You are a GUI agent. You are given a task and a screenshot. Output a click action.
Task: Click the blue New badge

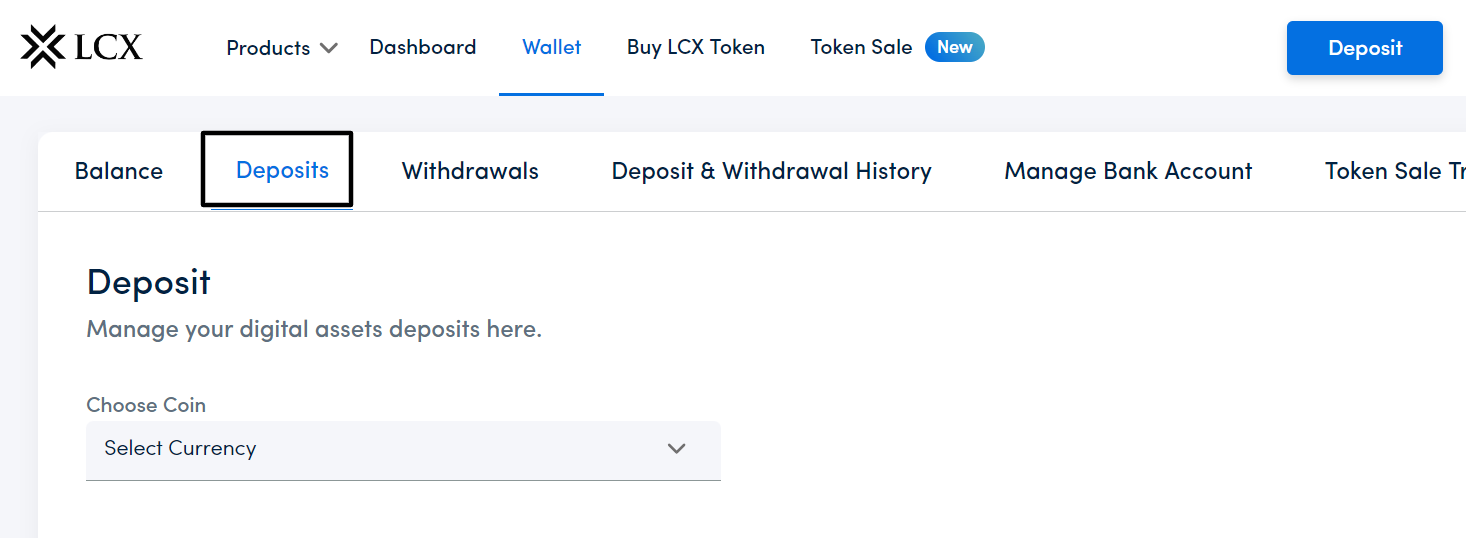click(x=955, y=47)
